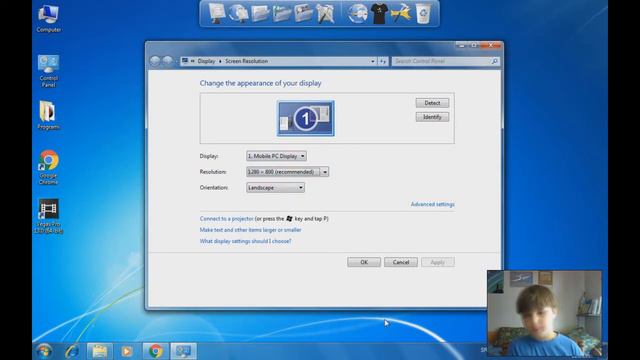Click the globe icon in top dock
The width and height of the screenshot is (640, 360).
tap(358, 13)
